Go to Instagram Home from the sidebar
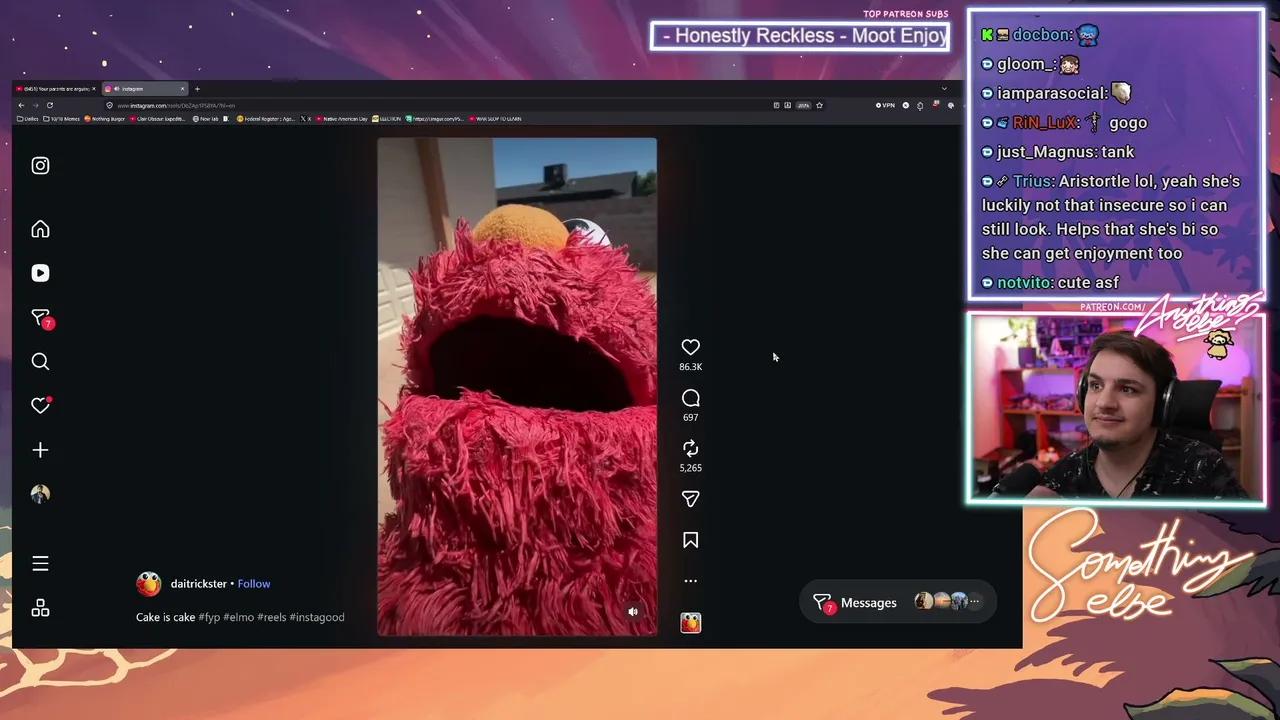1280x720 pixels. click(x=40, y=229)
